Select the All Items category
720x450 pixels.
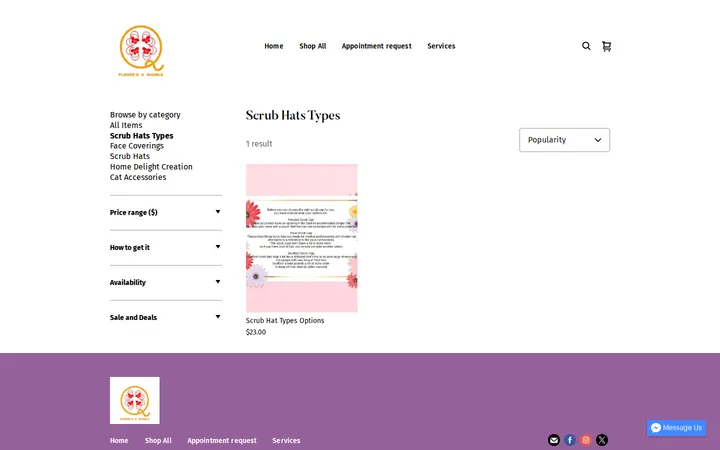(x=126, y=125)
